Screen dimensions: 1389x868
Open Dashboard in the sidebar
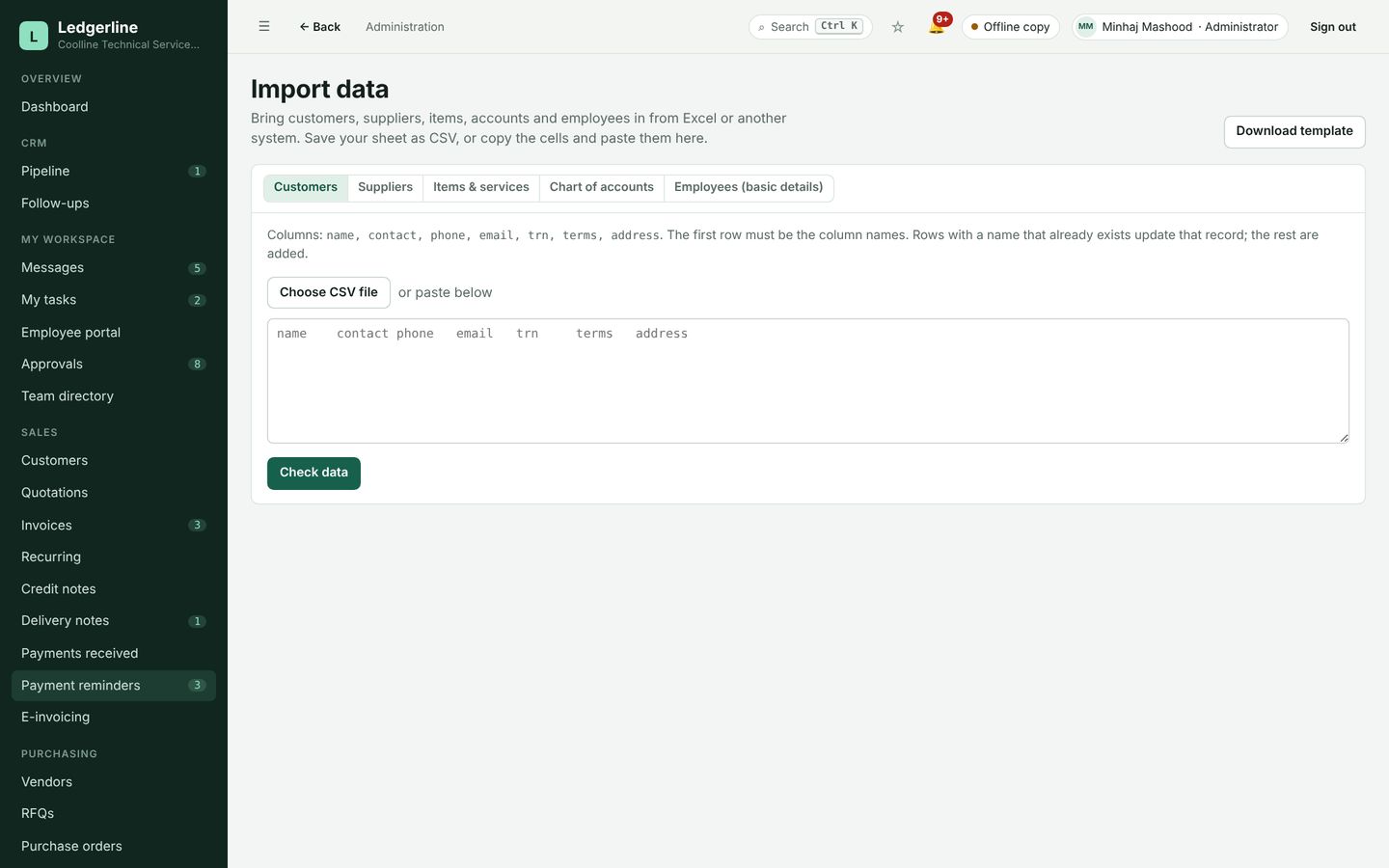point(114,107)
